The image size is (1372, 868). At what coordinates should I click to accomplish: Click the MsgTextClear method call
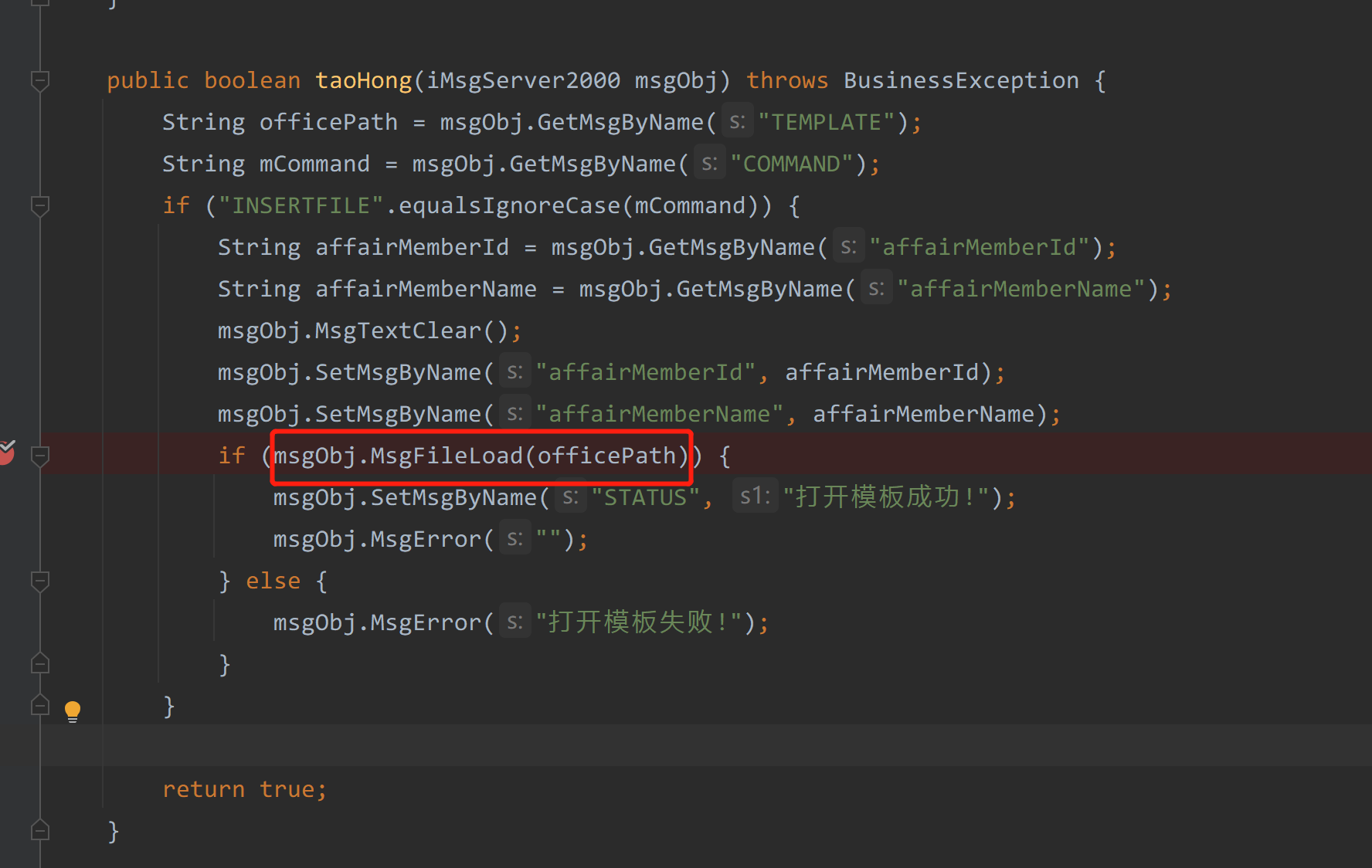398,331
